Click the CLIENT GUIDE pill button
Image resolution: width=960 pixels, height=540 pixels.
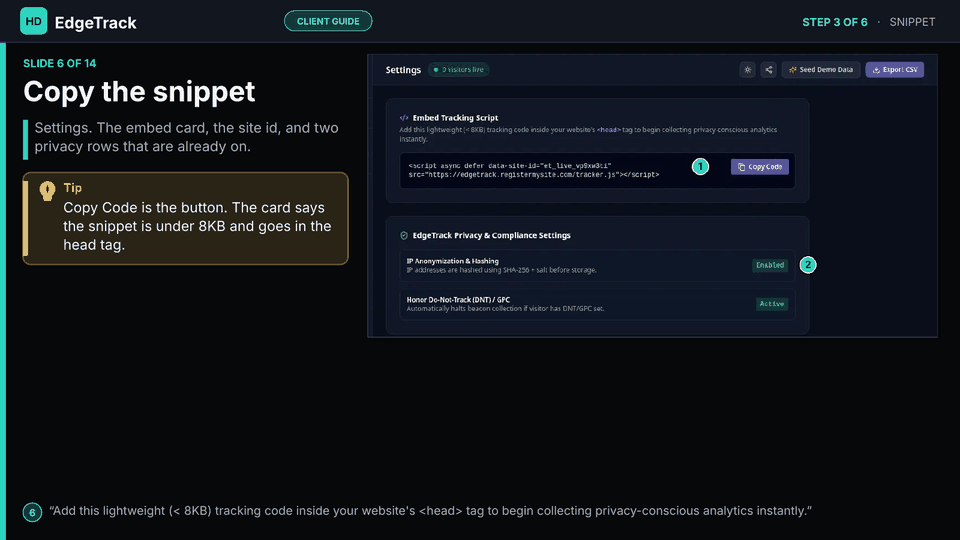pyautogui.click(x=328, y=21)
